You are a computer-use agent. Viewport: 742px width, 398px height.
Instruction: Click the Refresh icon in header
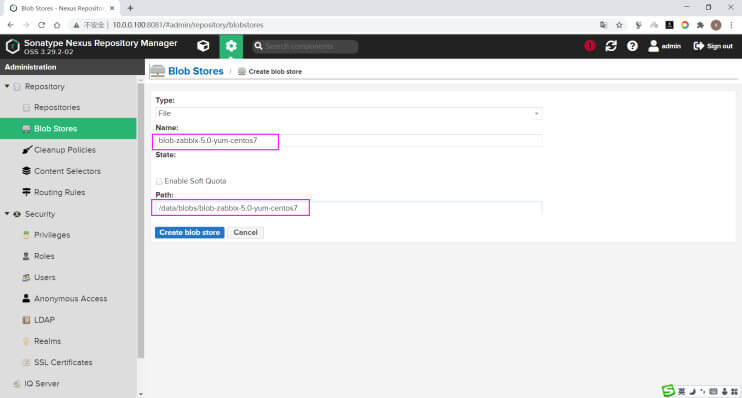pos(611,46)
